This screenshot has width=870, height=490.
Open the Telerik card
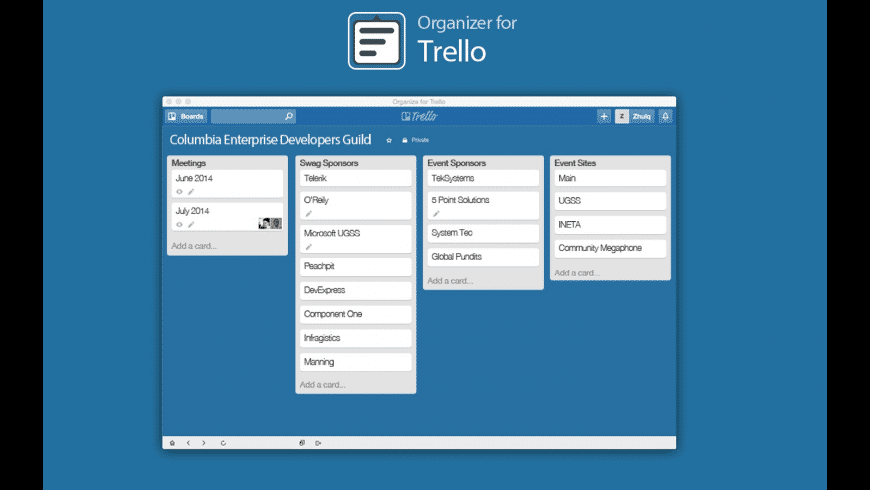[x=356, y=178]
